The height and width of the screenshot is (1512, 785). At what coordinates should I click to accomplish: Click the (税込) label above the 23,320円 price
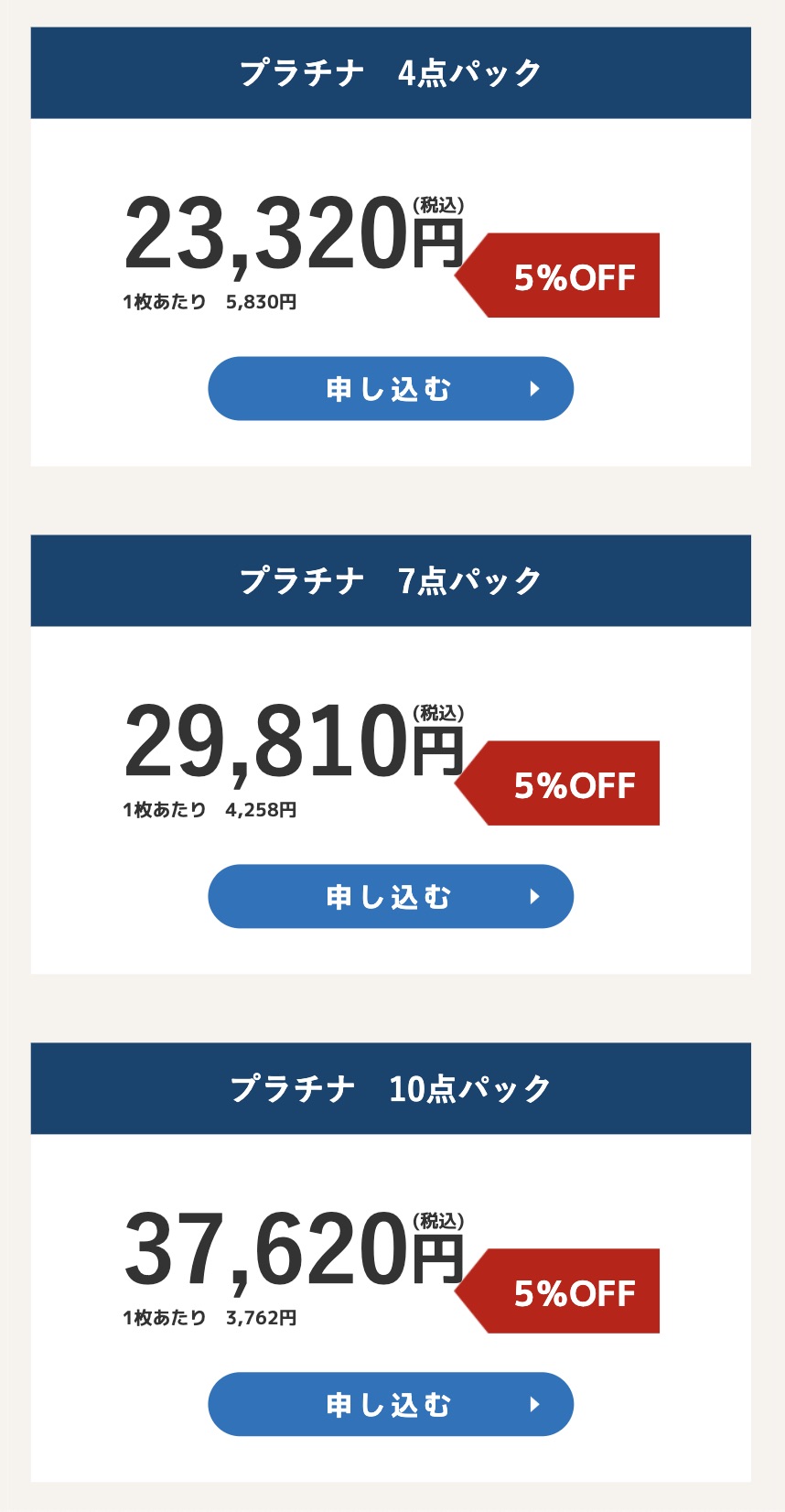(438, 206)
